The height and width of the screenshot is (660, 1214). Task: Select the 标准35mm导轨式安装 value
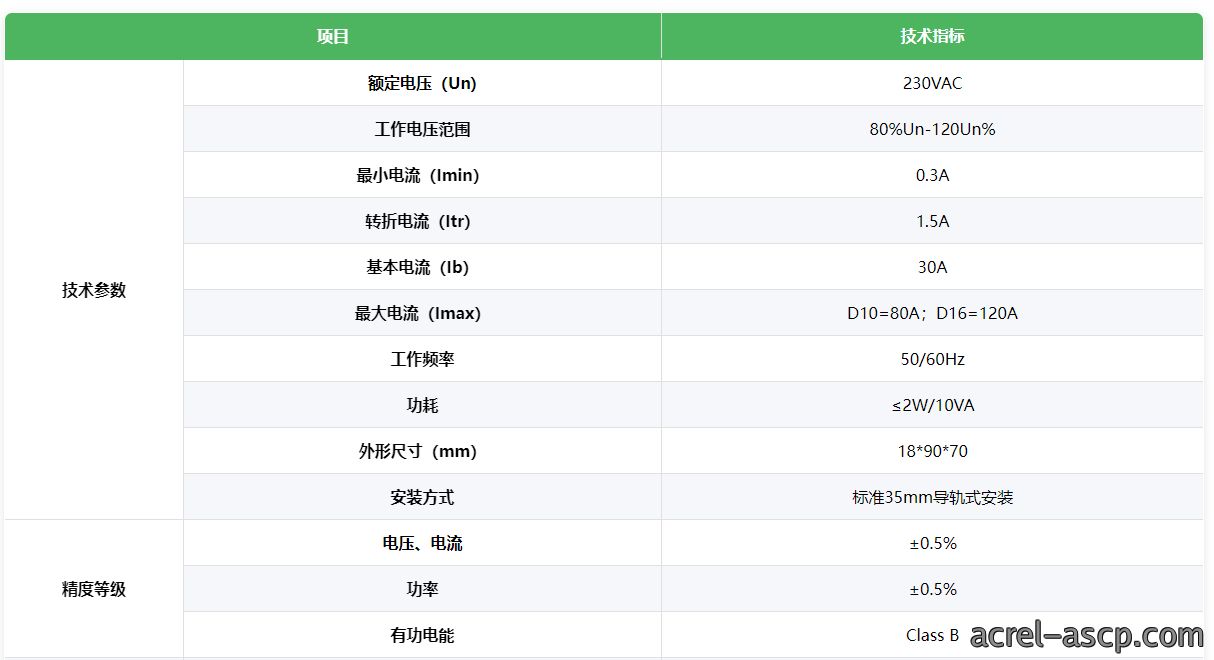[932, 497]
